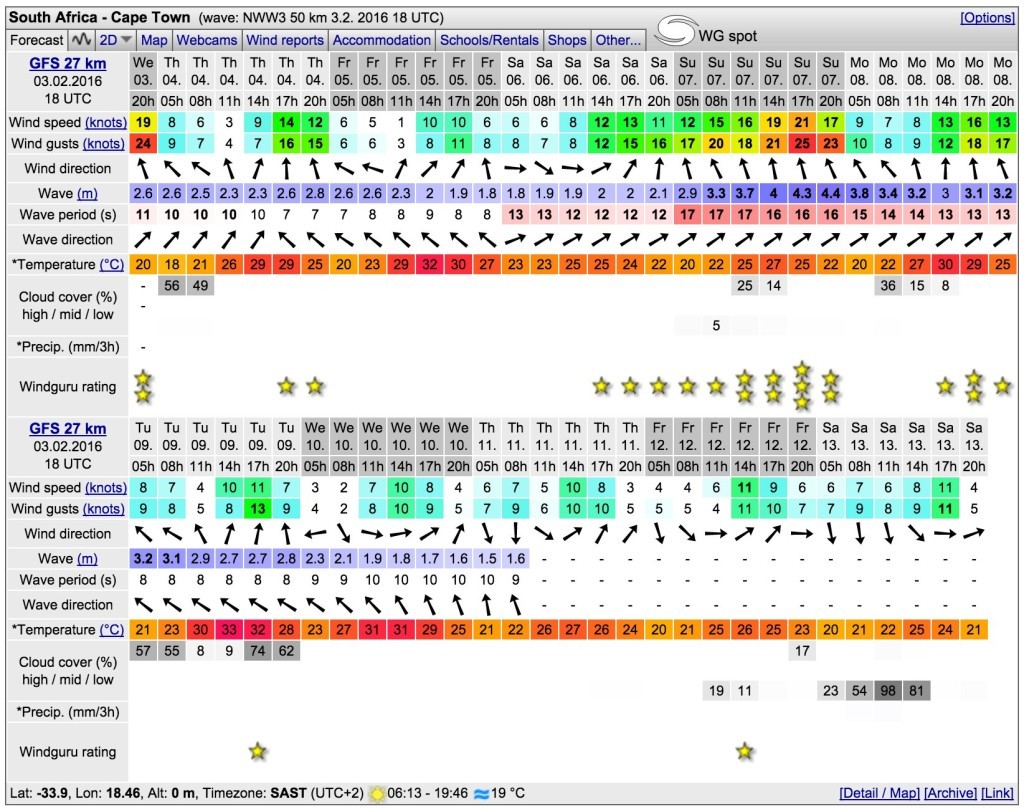
Task: Open the Wind reports tab
Action: tap(285, 40)
